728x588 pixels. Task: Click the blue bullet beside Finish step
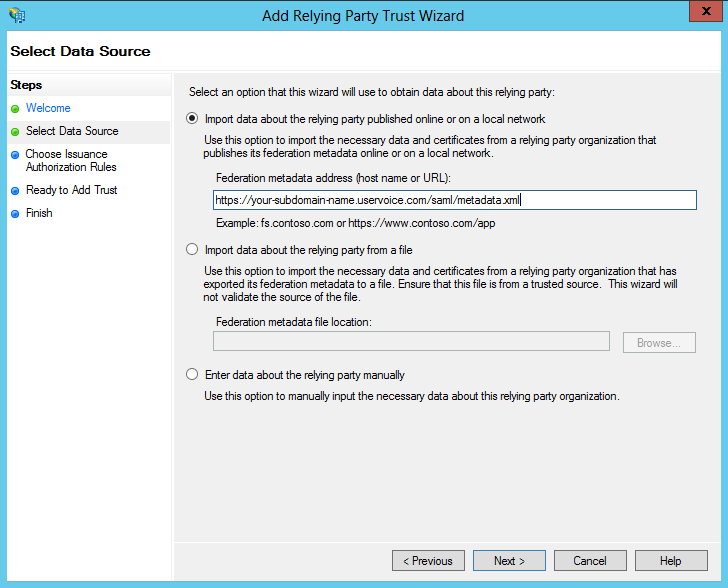[x=15, y=214]
